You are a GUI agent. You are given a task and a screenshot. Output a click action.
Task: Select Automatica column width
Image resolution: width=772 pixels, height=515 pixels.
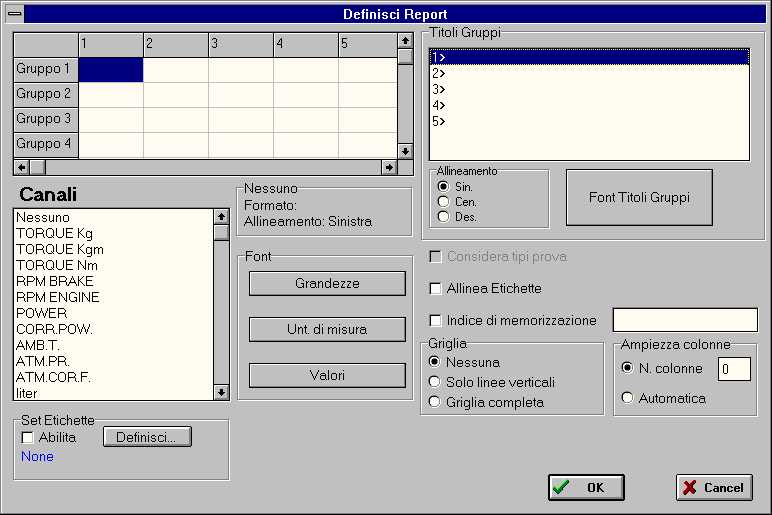click(628, 398)
